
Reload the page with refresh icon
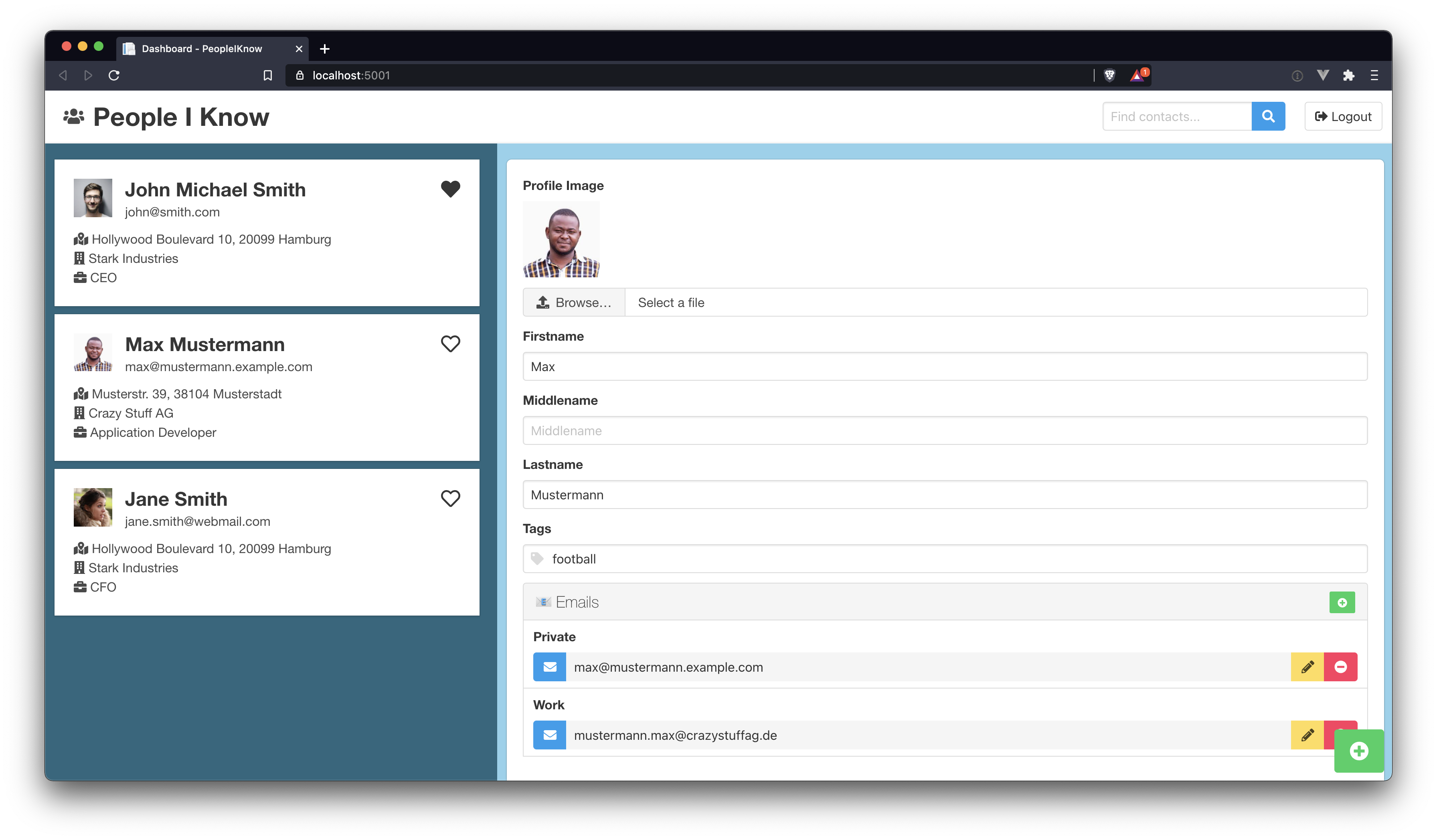tap(114, 75)
